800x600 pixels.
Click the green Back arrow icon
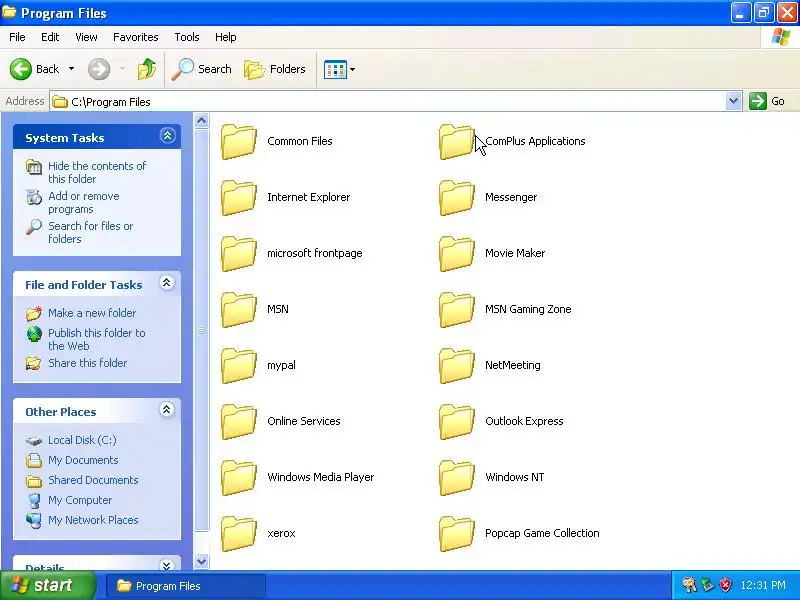point(21,69)
